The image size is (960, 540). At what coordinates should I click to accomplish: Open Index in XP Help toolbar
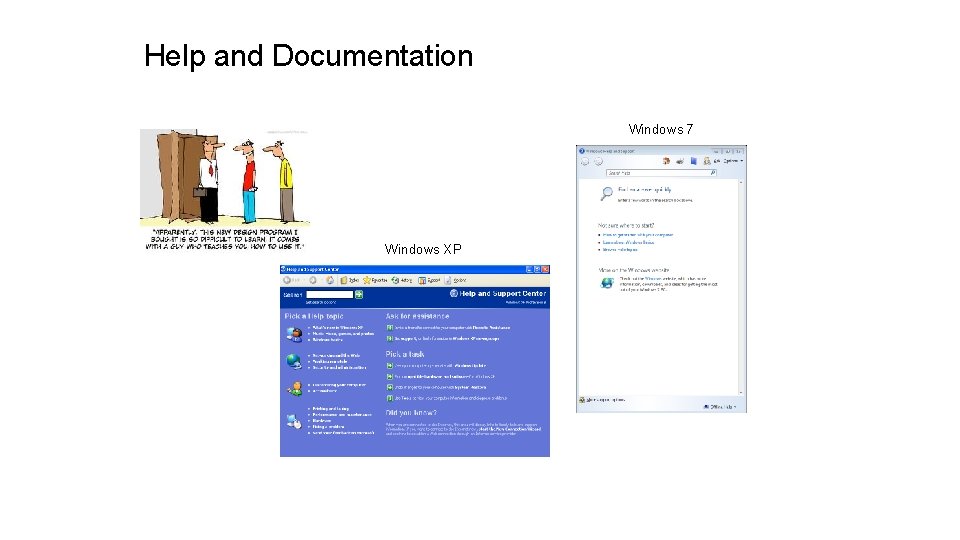349,280
